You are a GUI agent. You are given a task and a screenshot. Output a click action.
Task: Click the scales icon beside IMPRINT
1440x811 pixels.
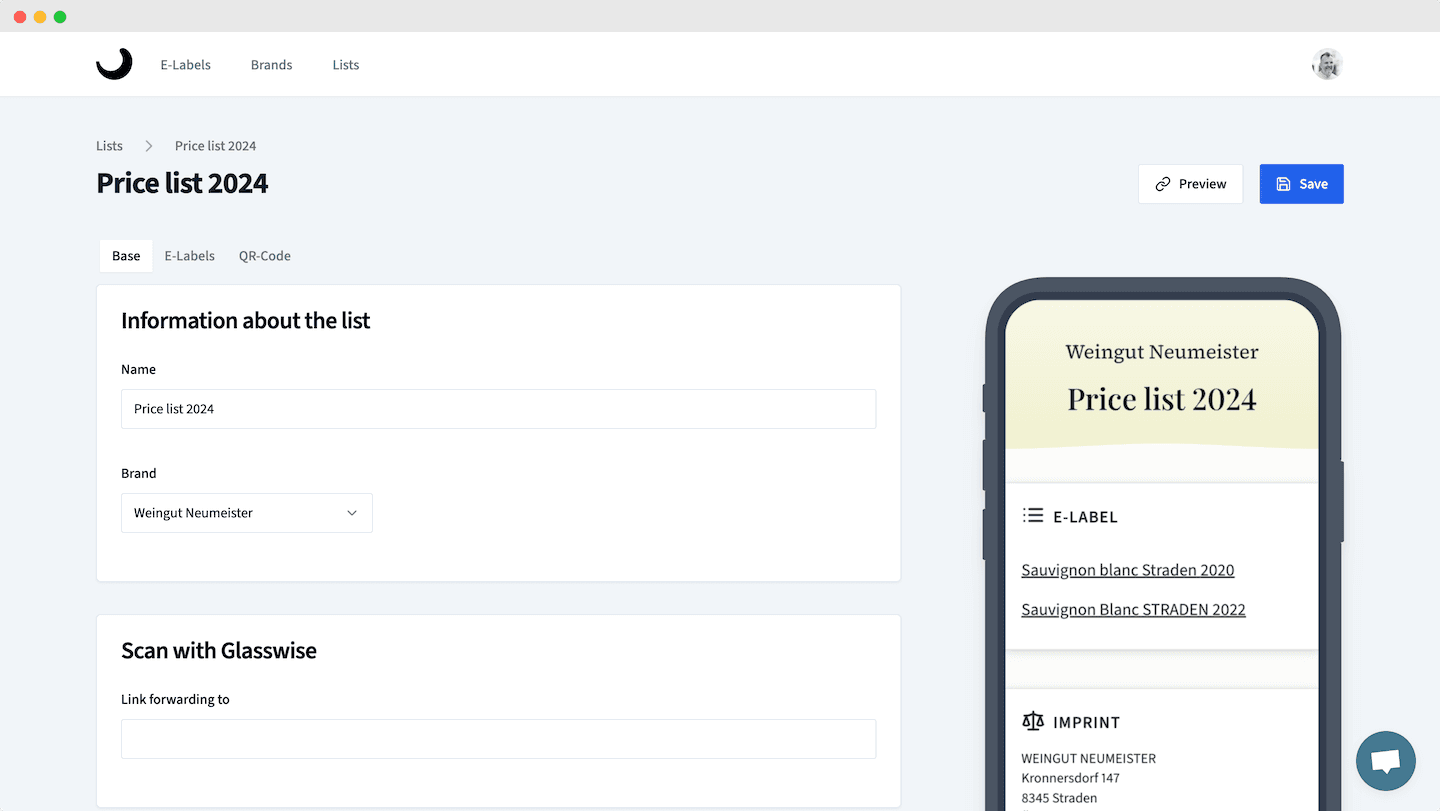pyautogui.click(x=1032, y=721)
